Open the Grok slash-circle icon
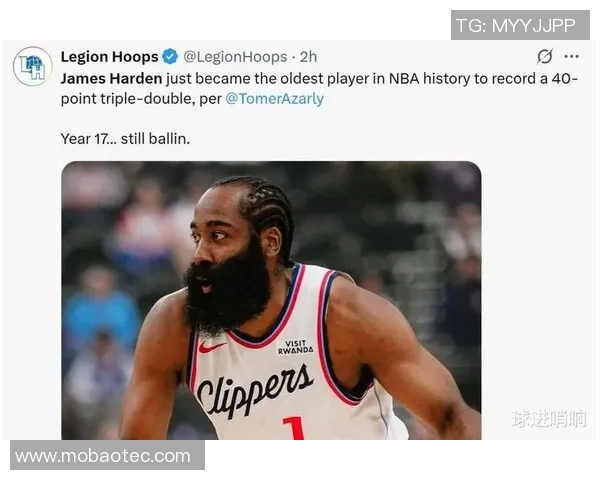Image resolution: width=600 pixels, height=480 pixels. coord(544,57)
